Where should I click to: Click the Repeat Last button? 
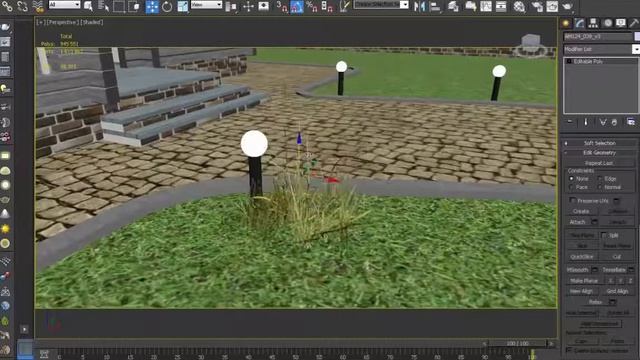coord(599,163)
